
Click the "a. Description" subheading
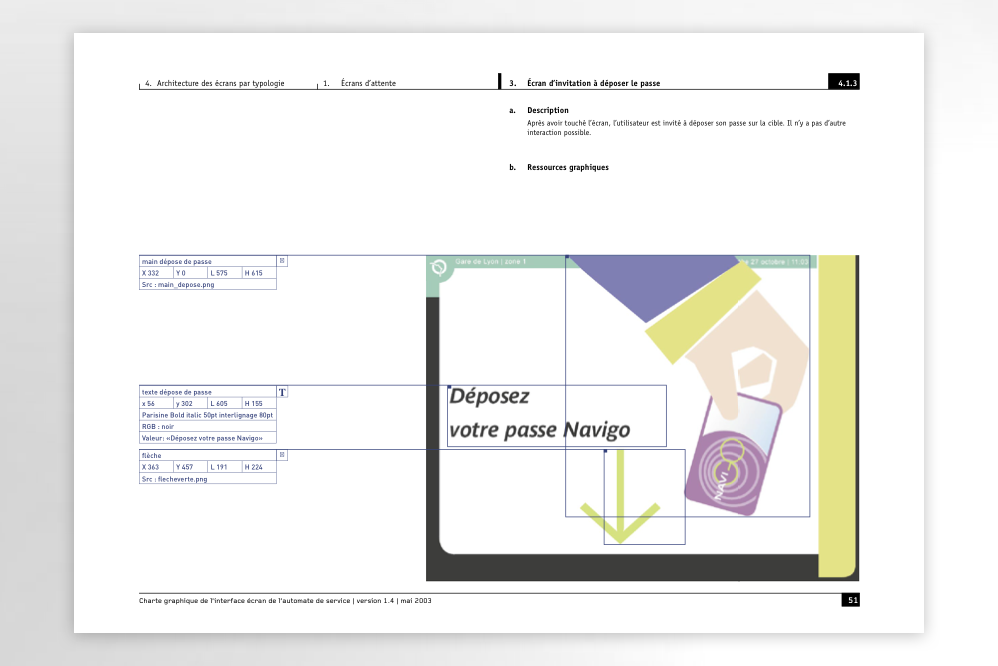point(538,110)
